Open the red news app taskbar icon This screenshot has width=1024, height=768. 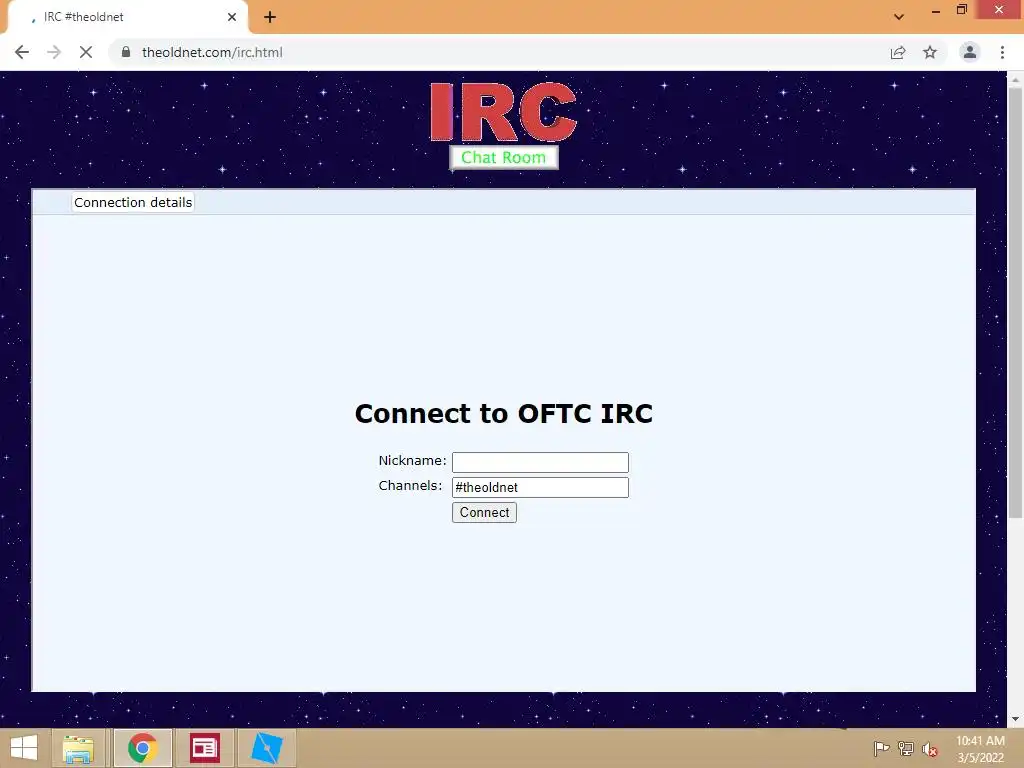(204, 748)
